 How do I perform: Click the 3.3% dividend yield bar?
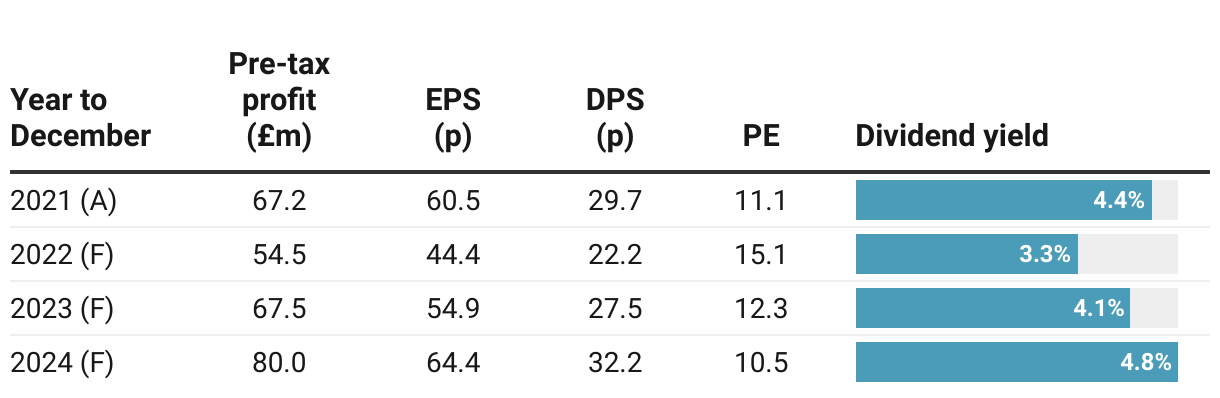click(x=967, y=254)
